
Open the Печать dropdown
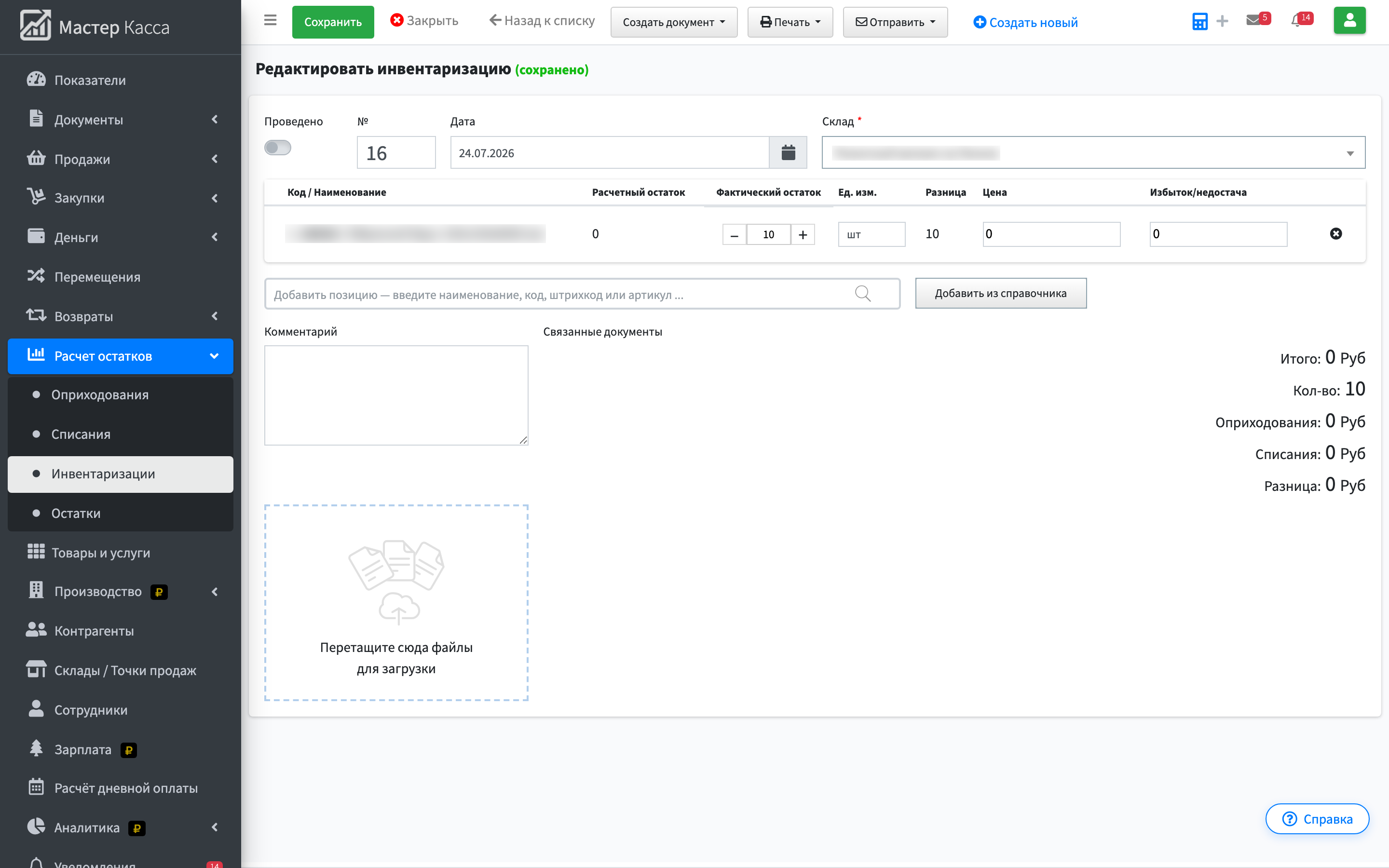click(x=790, y=22)
